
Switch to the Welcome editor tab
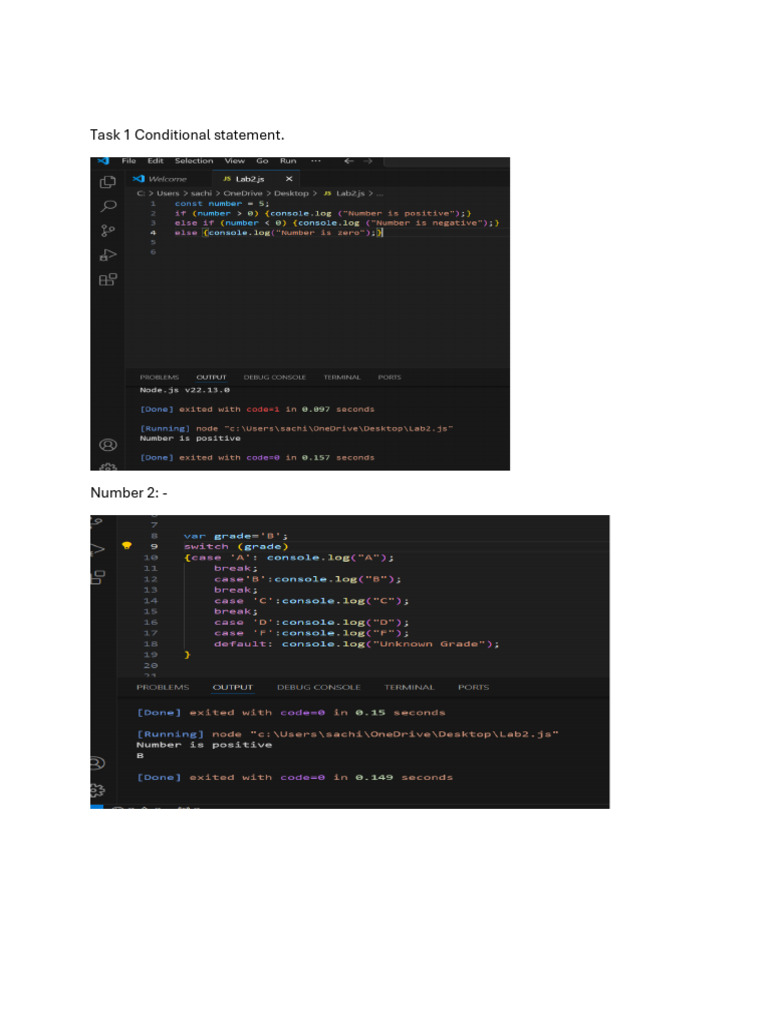161,179
